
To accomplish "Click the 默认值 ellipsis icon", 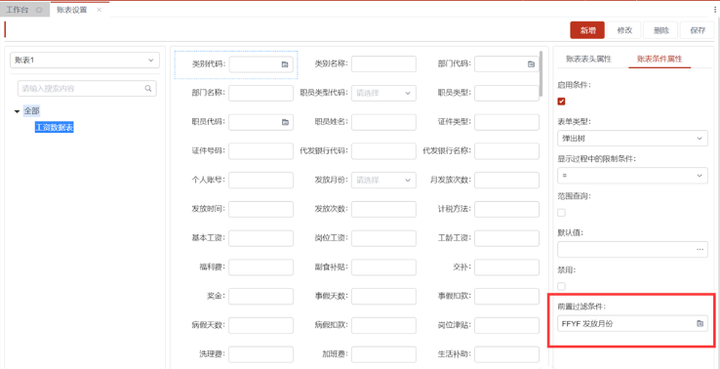I will click(x=700, y=249).
